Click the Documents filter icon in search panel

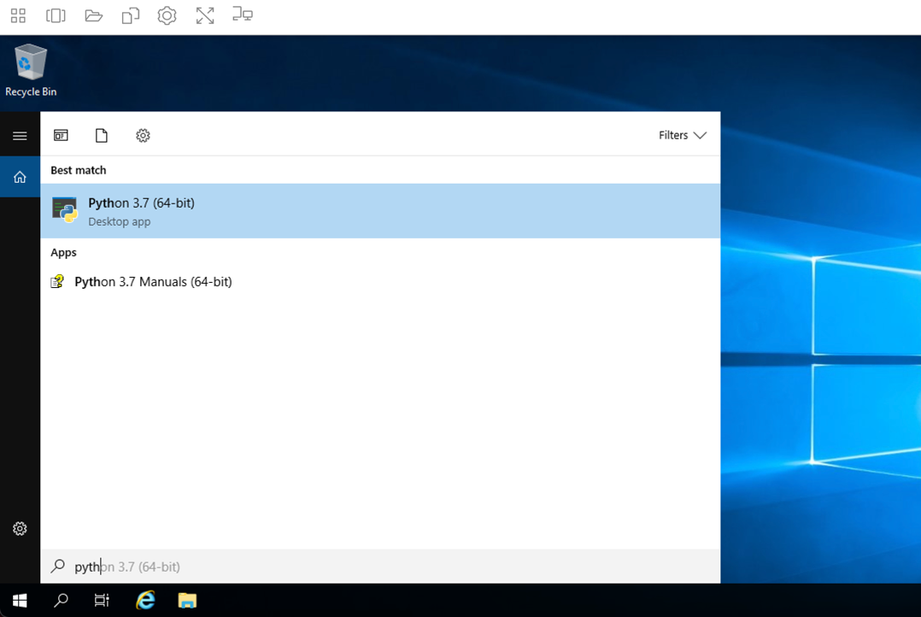(101, 135)
